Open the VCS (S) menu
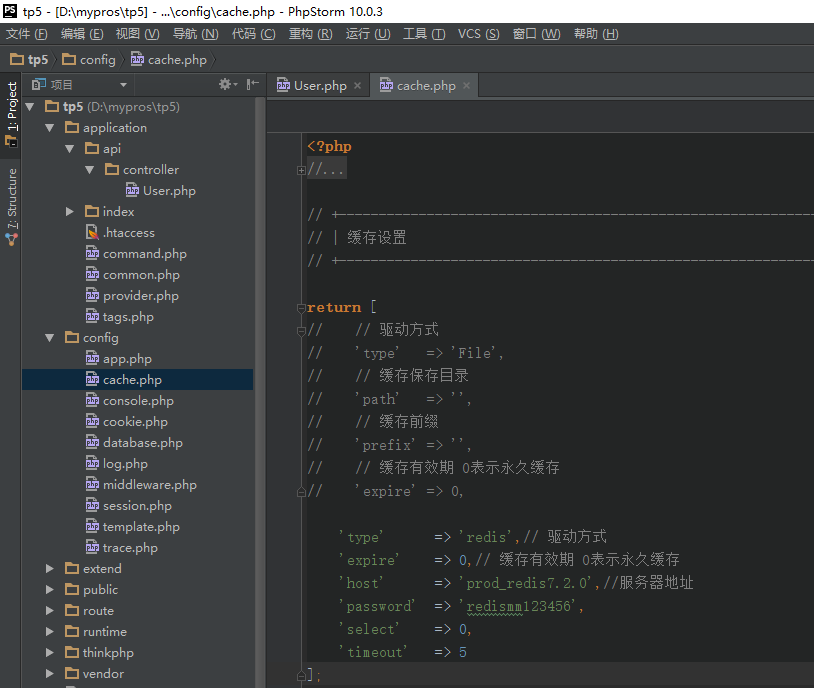The width and height of the screenshot is (814, 688). (479, 34)
